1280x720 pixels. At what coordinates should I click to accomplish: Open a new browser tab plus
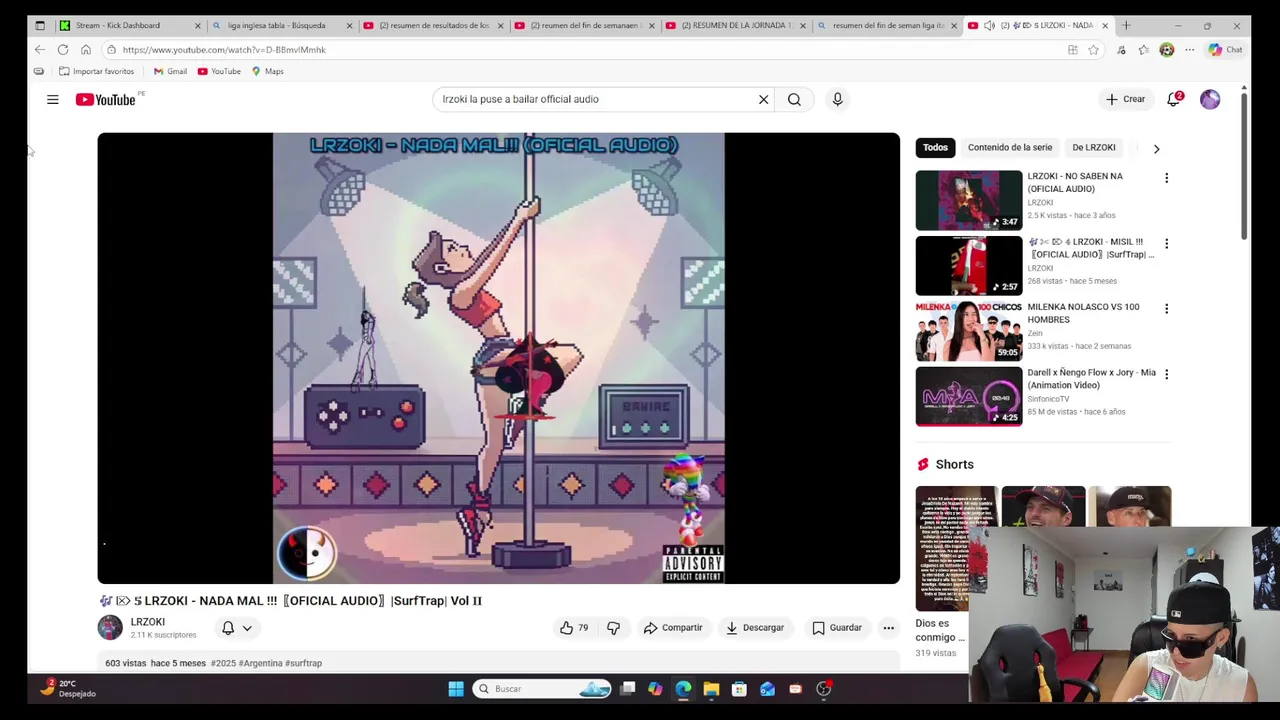[x=1126, y=25]
